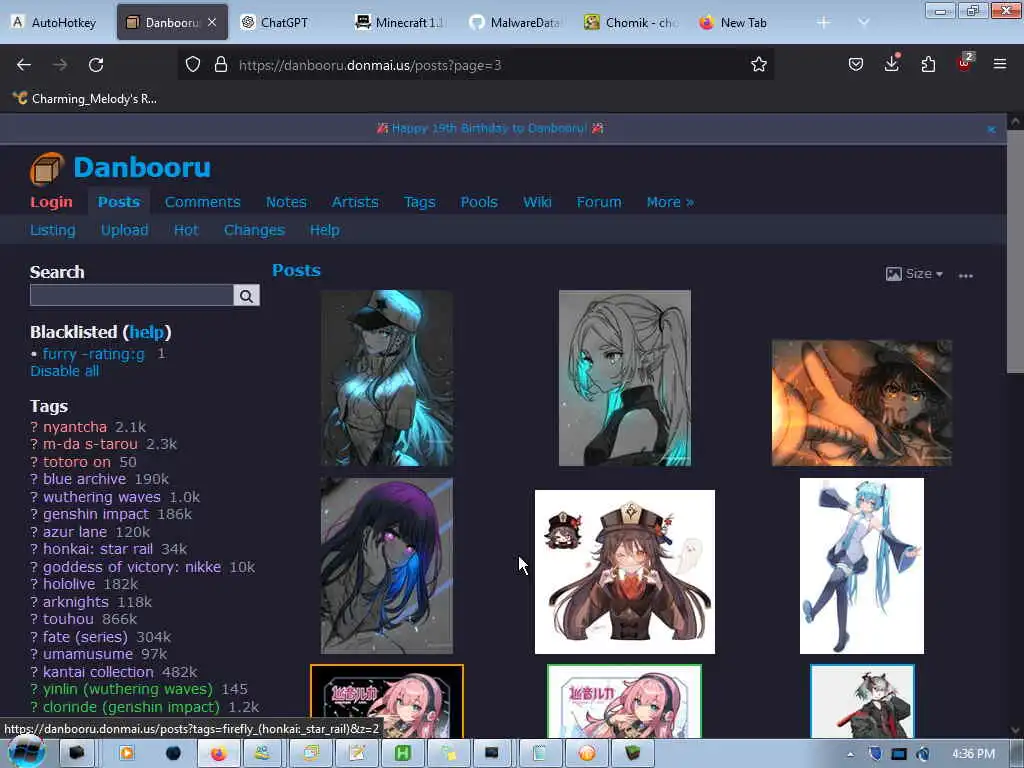Open the Hatsune Miku thumbnail

[x=861, y=566]
